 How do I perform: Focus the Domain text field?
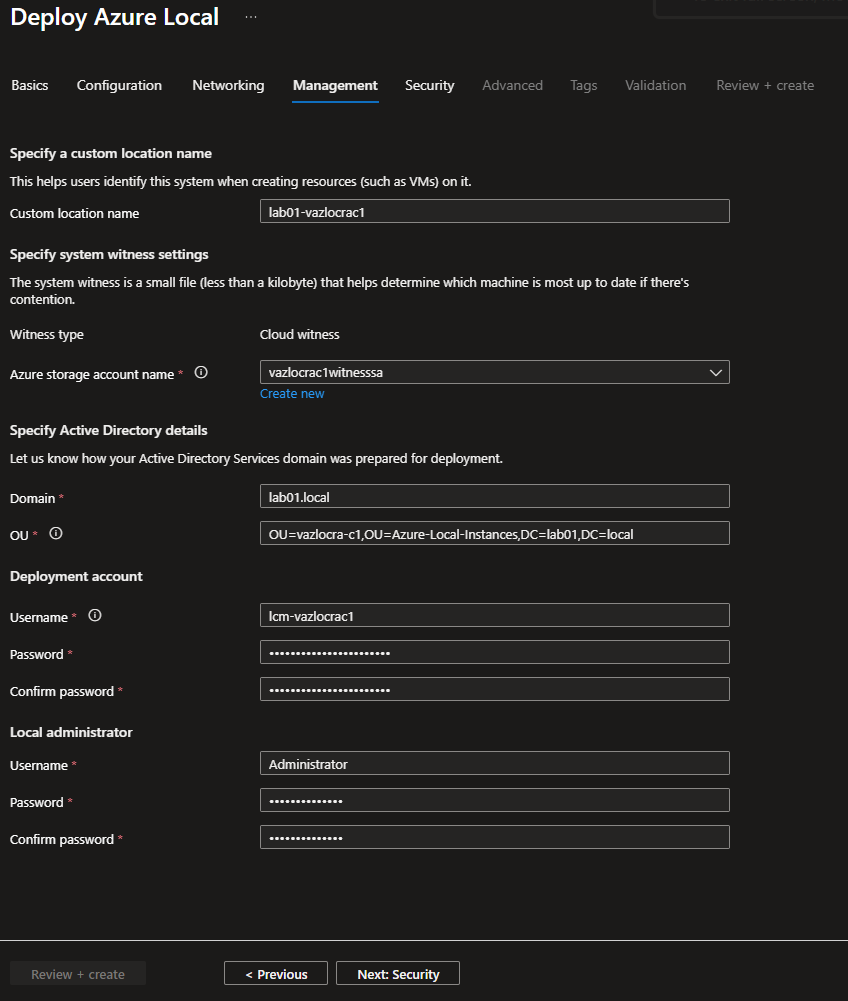click(x=494, y=496)
